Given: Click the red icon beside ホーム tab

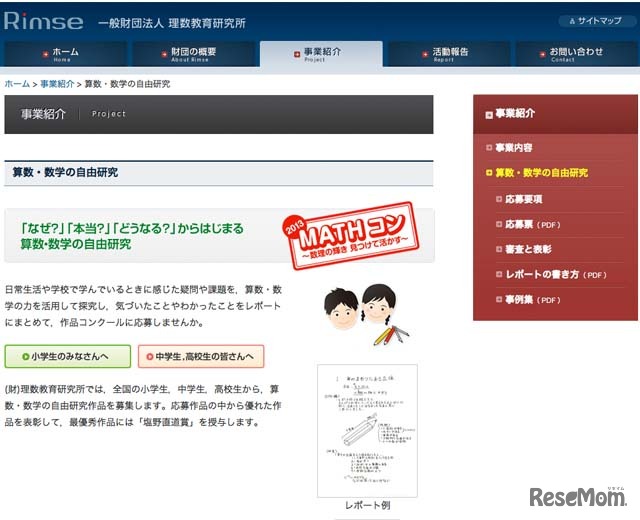Looking at the screenshot, I should 45,54.
